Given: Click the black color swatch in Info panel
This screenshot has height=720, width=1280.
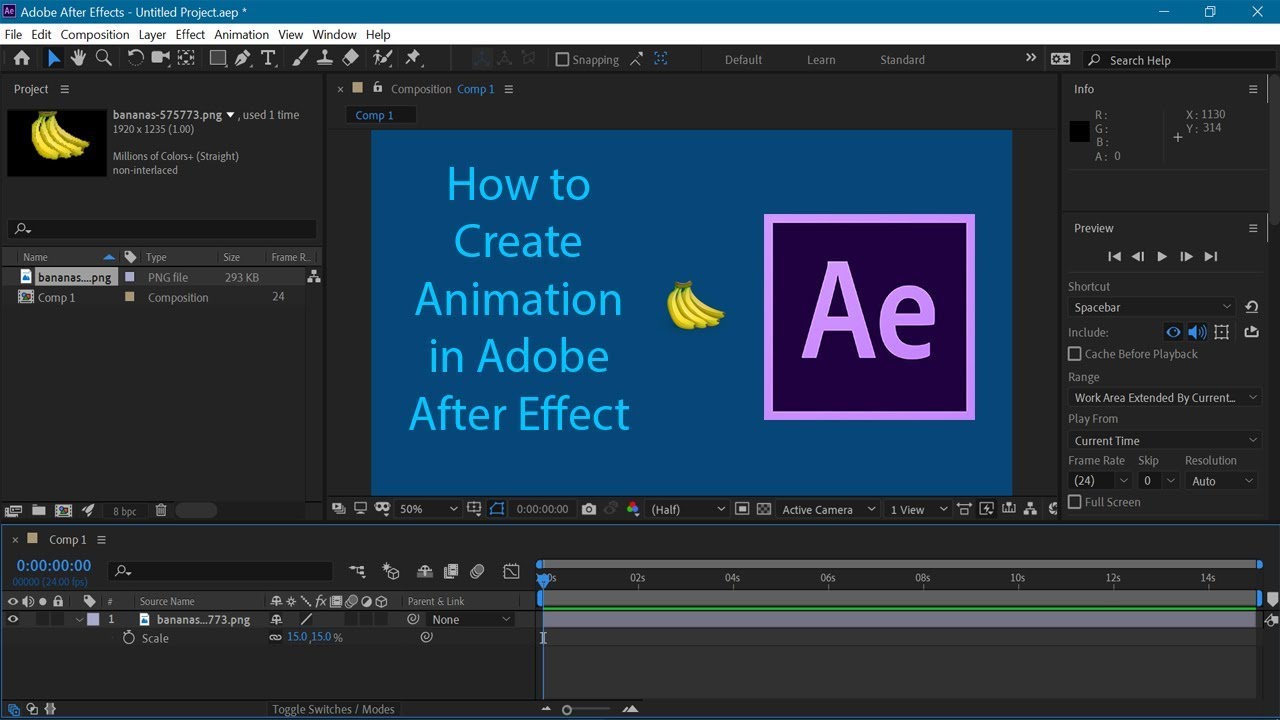Looking at the screenshot, I should coord(1079,131).
